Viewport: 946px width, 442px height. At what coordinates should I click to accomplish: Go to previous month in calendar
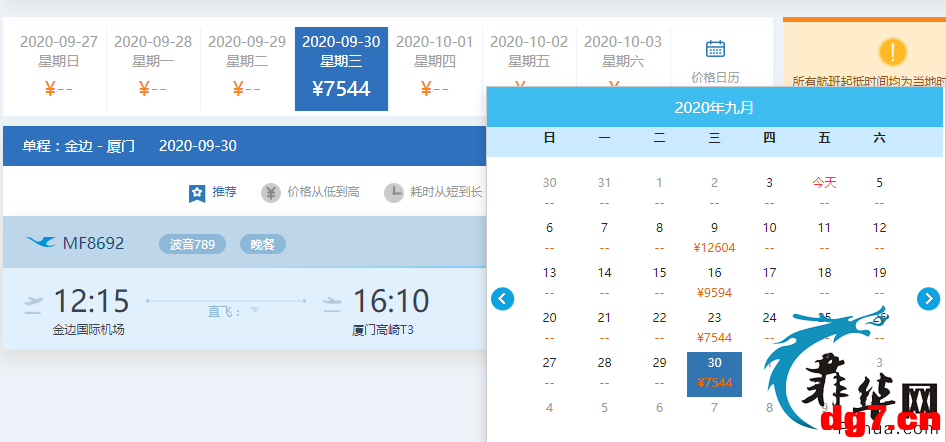(503, 298)
